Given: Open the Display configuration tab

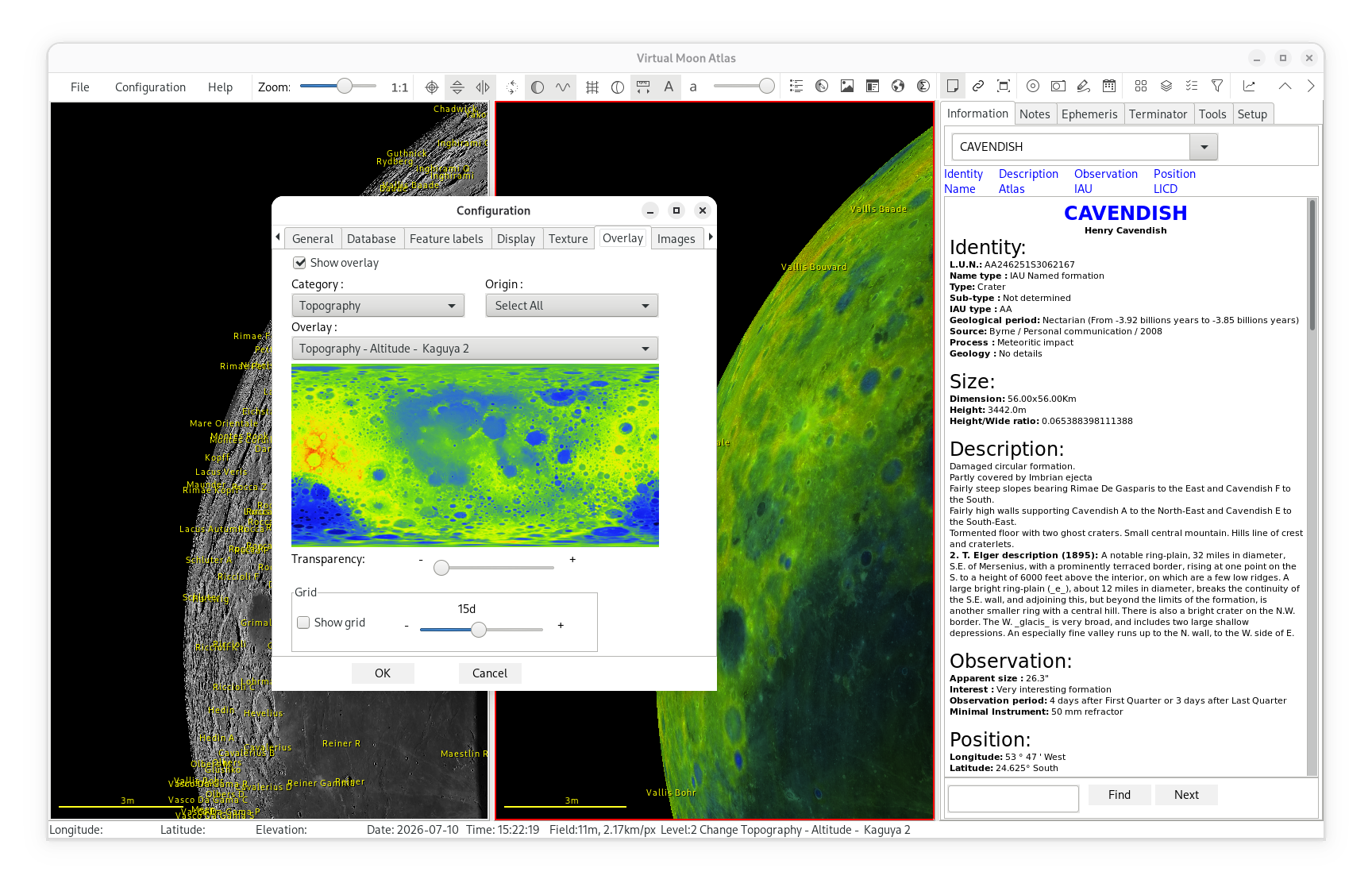Looking at the screenshot, I should pos(516,239).
